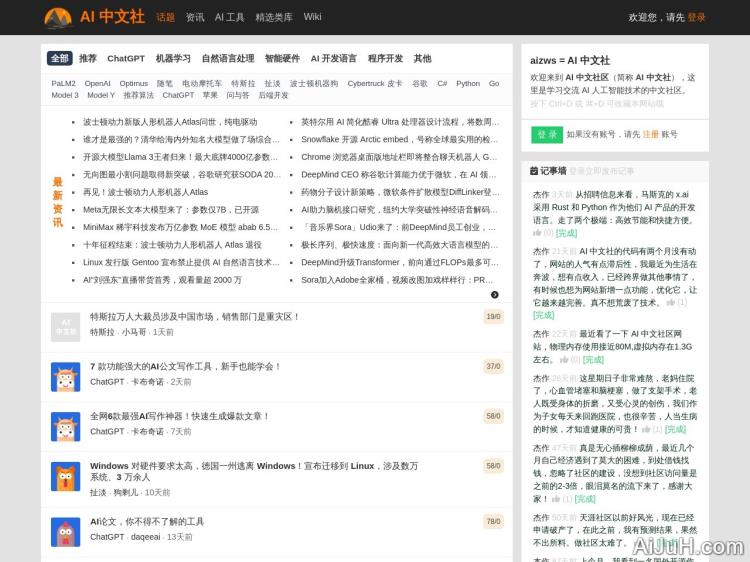Open the 波士顿机器狗 tag
The height and width of the screenshot is (562, 750).
point(314,83)
